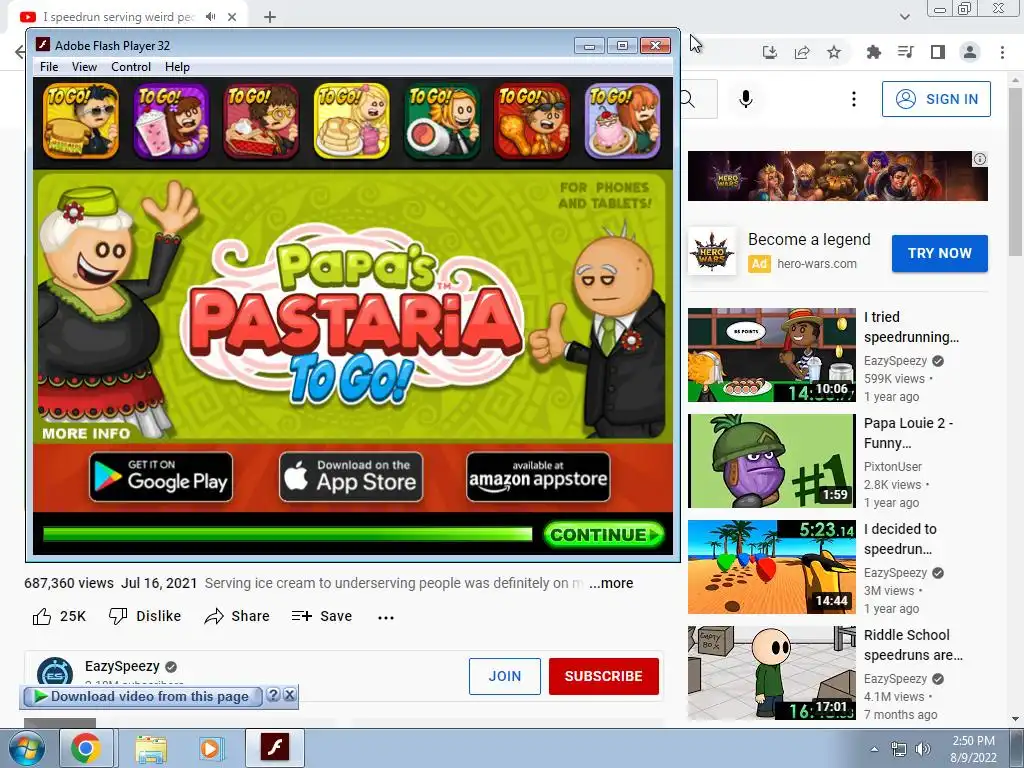Toggle the Chrome side panel
The height and width of the screenshot is (768, 1024).
pyautogui.click(x=938, y=52)
